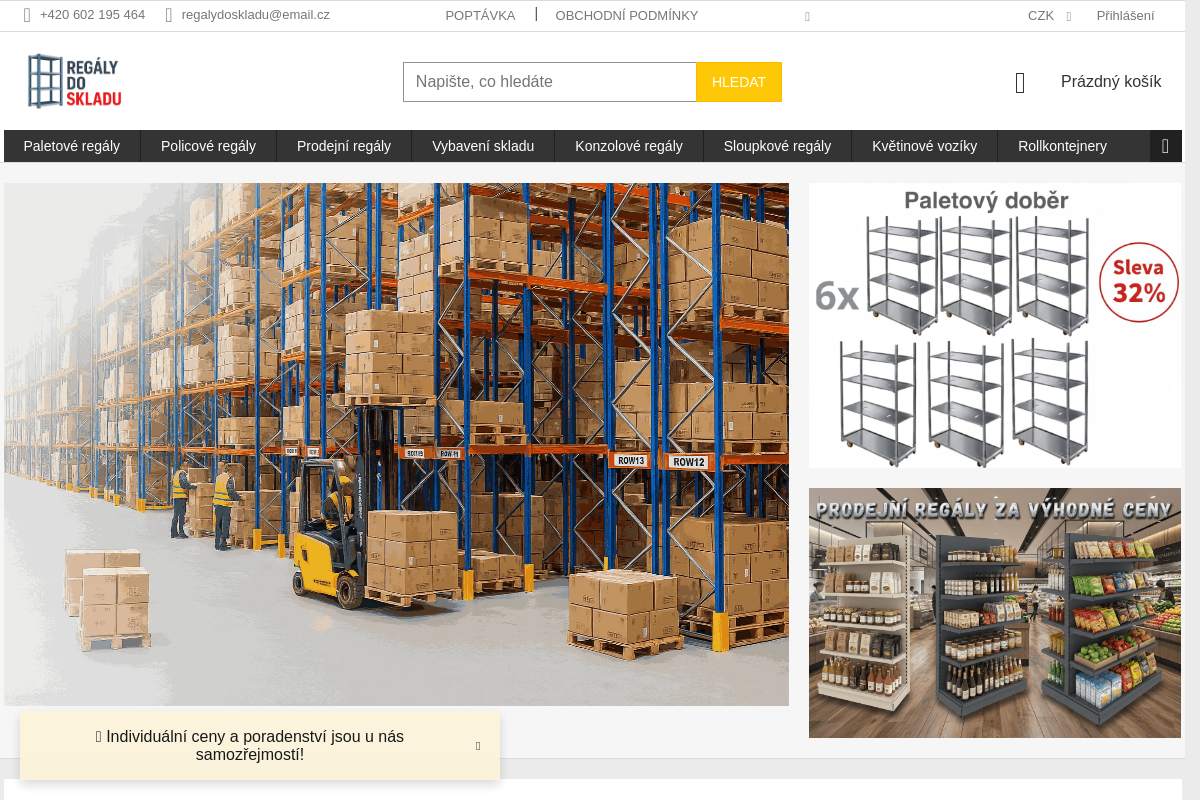Image resolution: width=1200 pixels, height=800 pixels.
Task: Click the HLEDAT search button
Action: tap(739, 82)
